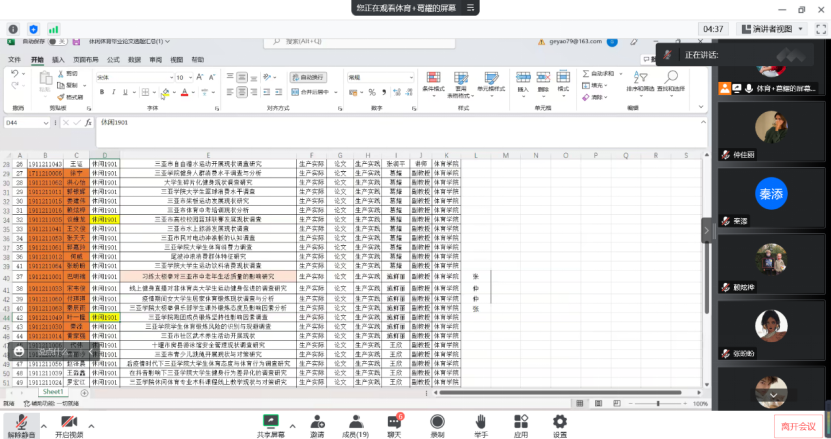Click the red Leave Meeting button
831x439 pixels.
click(798, 425)
